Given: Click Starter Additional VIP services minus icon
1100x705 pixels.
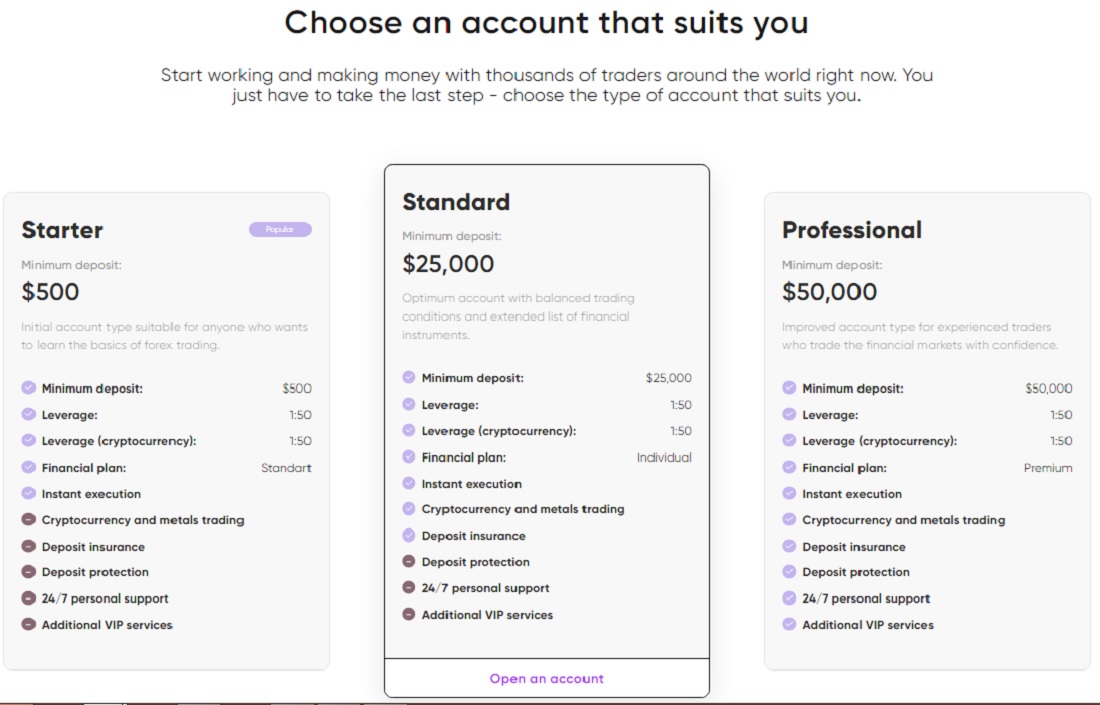Looking at the screenshot, I should (29, 624).
